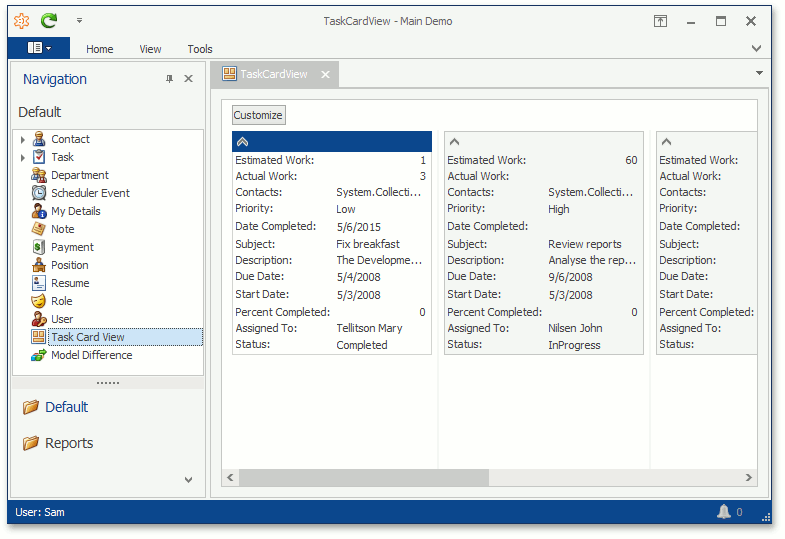Collapse the third partially visible card
The height and width of the screenshot is (539, 785).
666,142
